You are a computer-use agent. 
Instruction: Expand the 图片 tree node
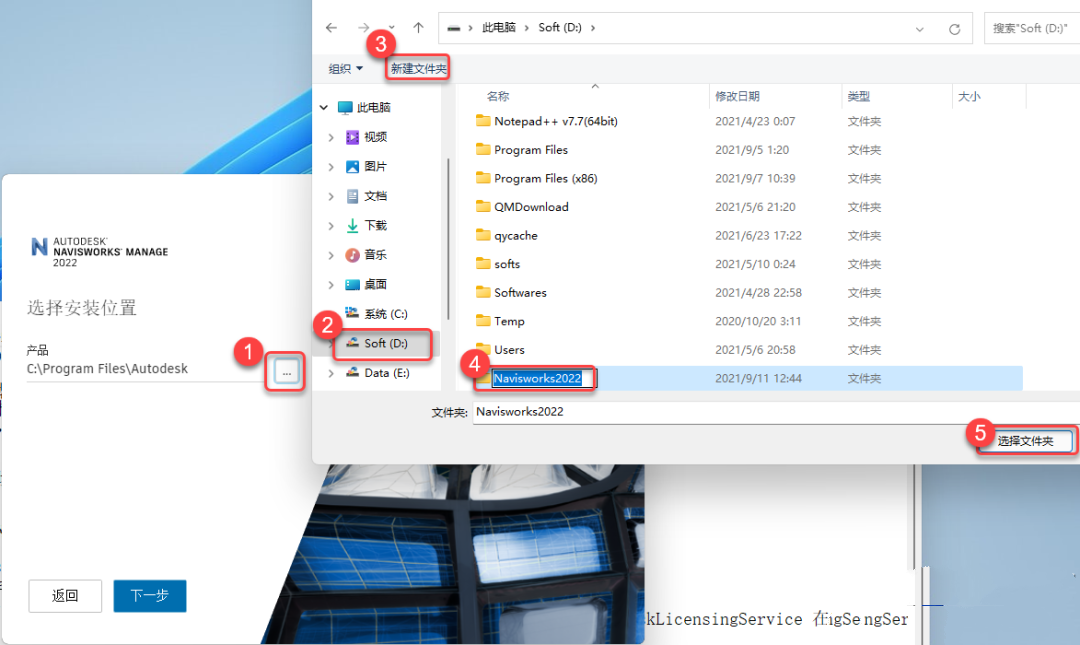(x=331, y=167)
